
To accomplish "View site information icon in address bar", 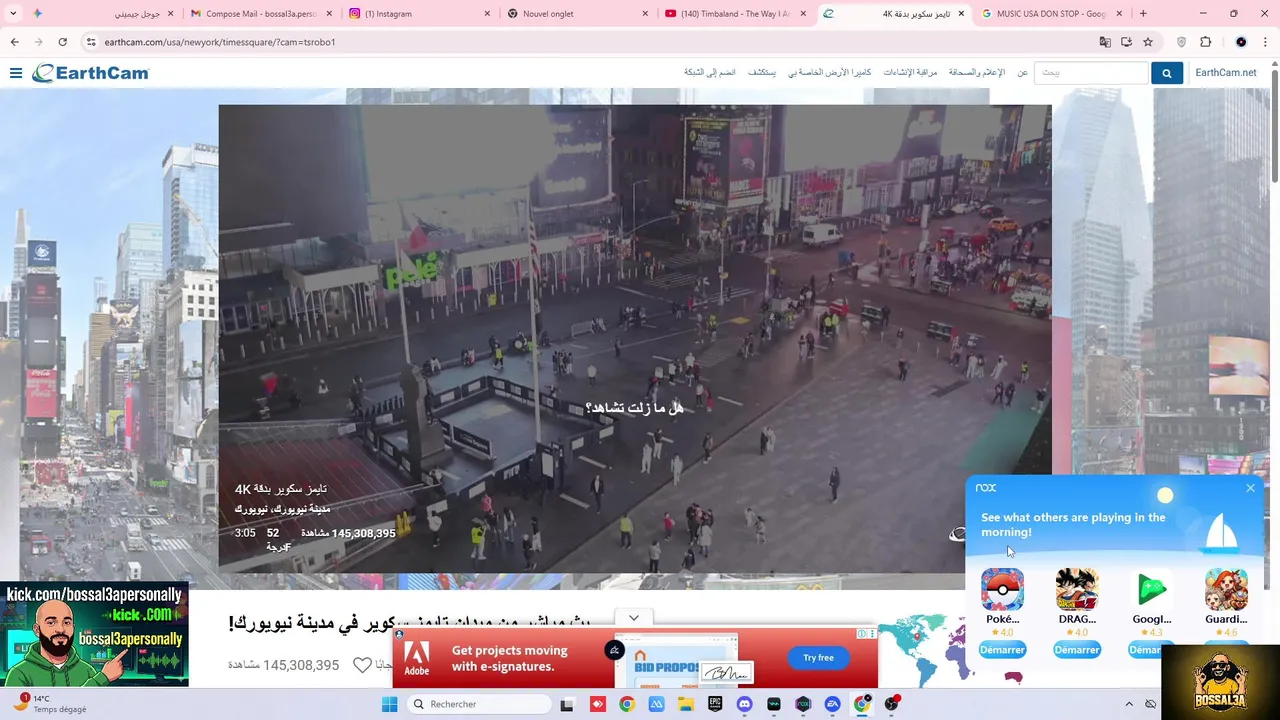I will tap(91, 42).
